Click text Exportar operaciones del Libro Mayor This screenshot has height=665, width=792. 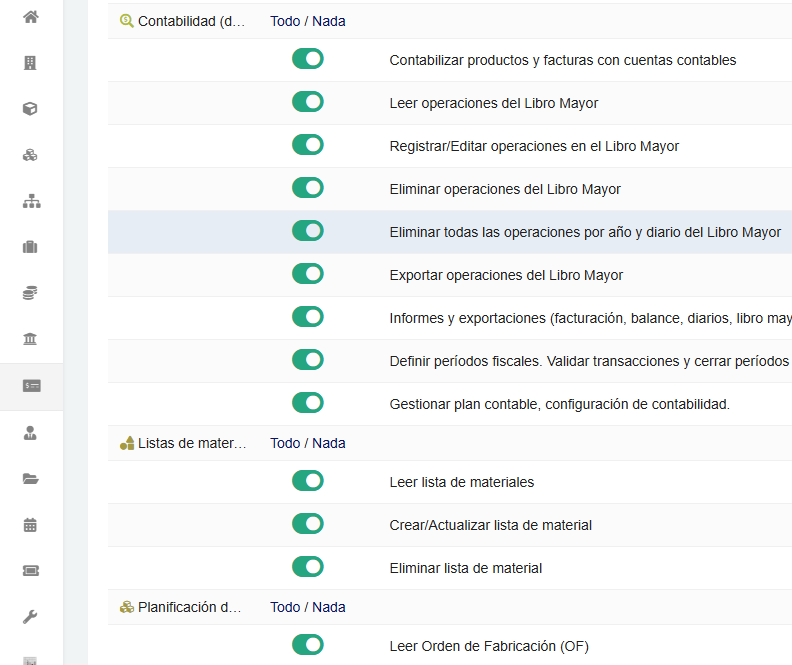tap(506, 275)
